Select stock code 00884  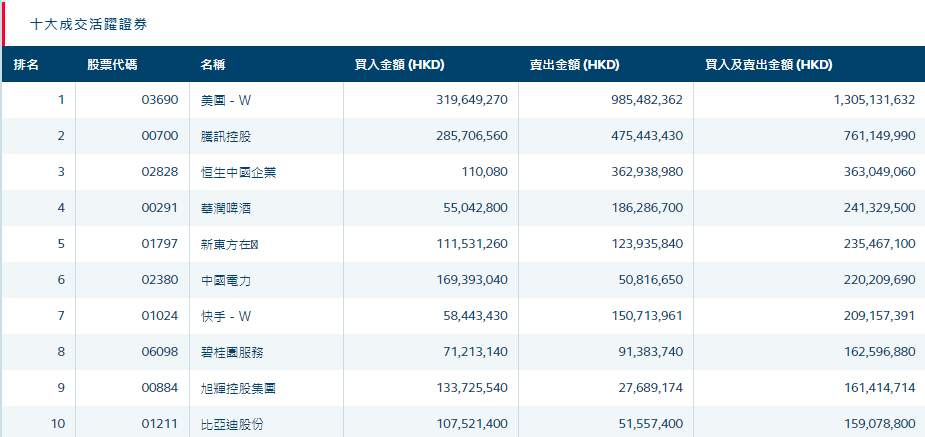[159, 388]
